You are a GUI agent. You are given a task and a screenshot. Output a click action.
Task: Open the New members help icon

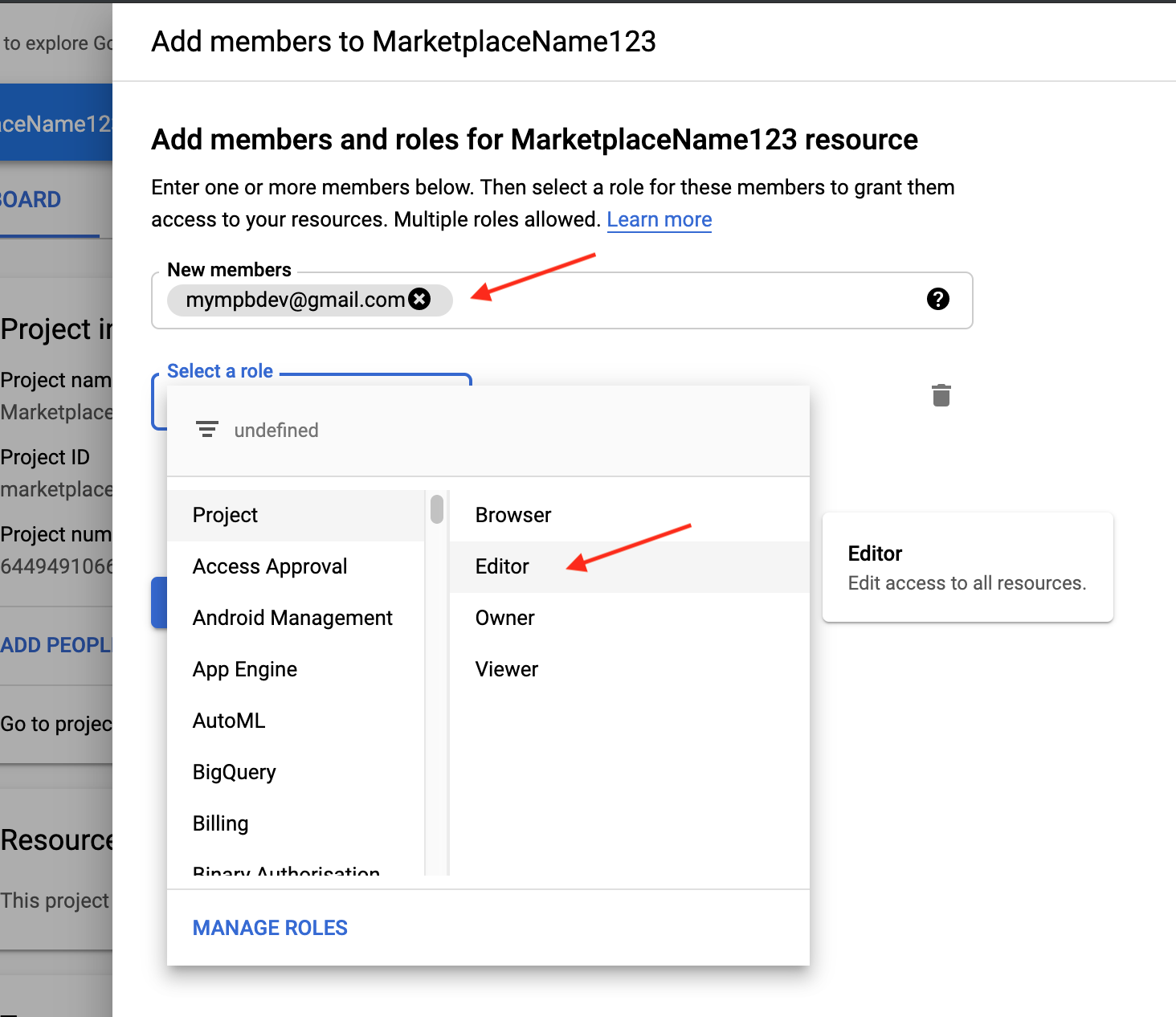[937, 300]
